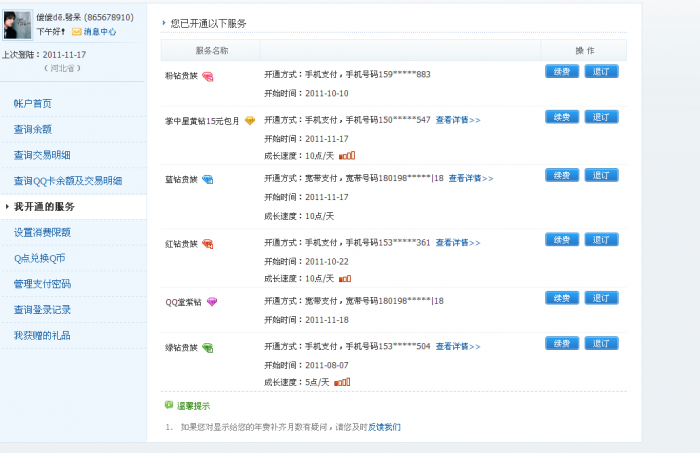
Task: Click the start date 2011-08-07
Action: 327,365
